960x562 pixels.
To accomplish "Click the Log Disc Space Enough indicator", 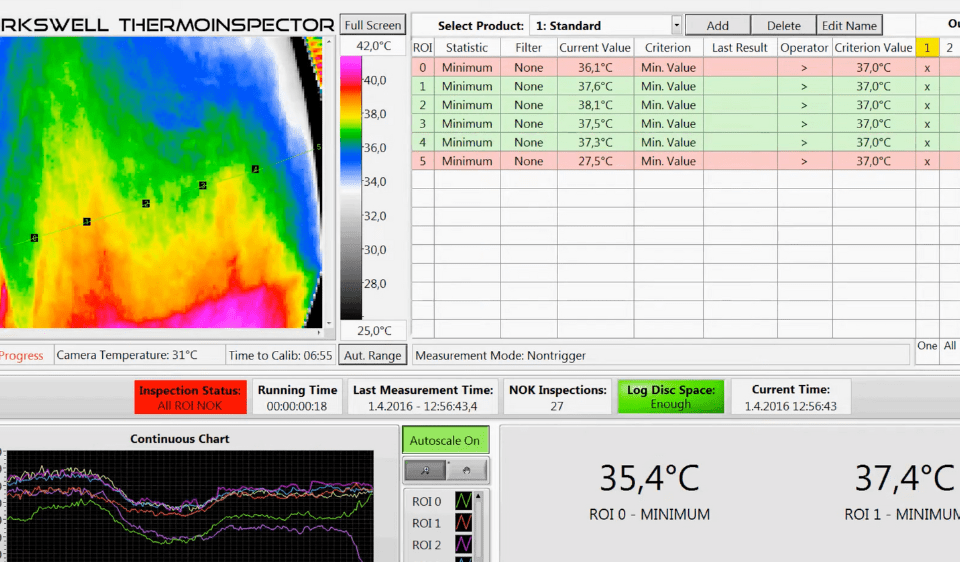I will pos(670,397).
